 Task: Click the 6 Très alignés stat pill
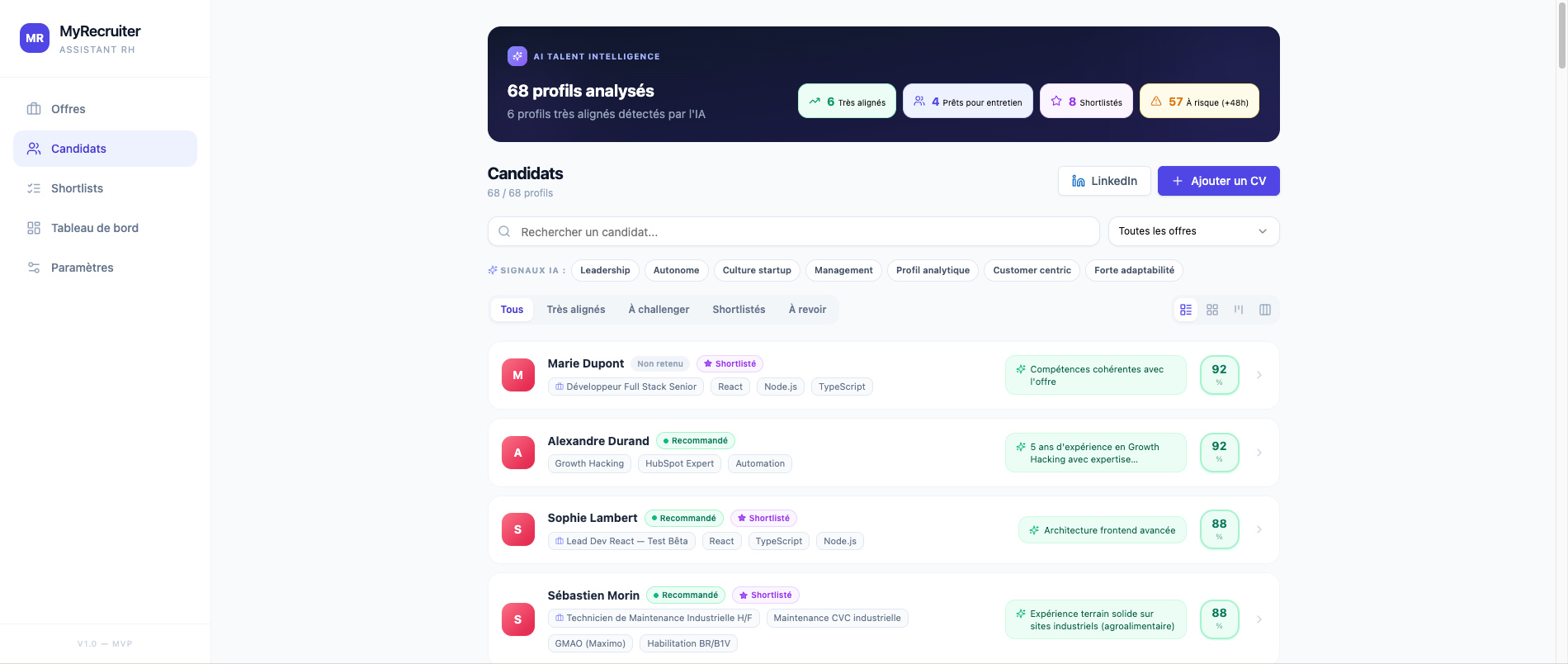pyautogui.click(x=847, y=102)
